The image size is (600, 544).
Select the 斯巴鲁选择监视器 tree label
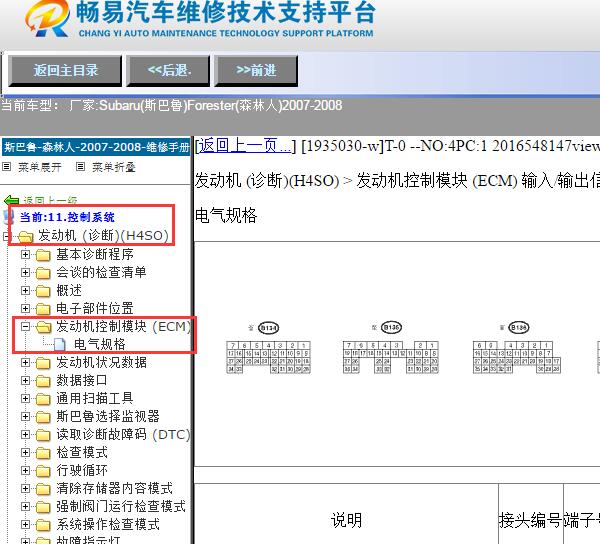click(108, 416)
